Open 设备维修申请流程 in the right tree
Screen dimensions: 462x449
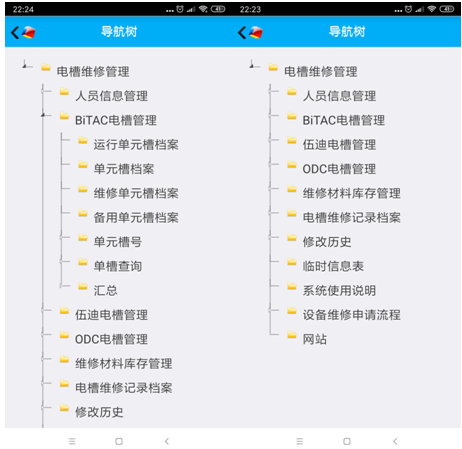click(351, 315)
